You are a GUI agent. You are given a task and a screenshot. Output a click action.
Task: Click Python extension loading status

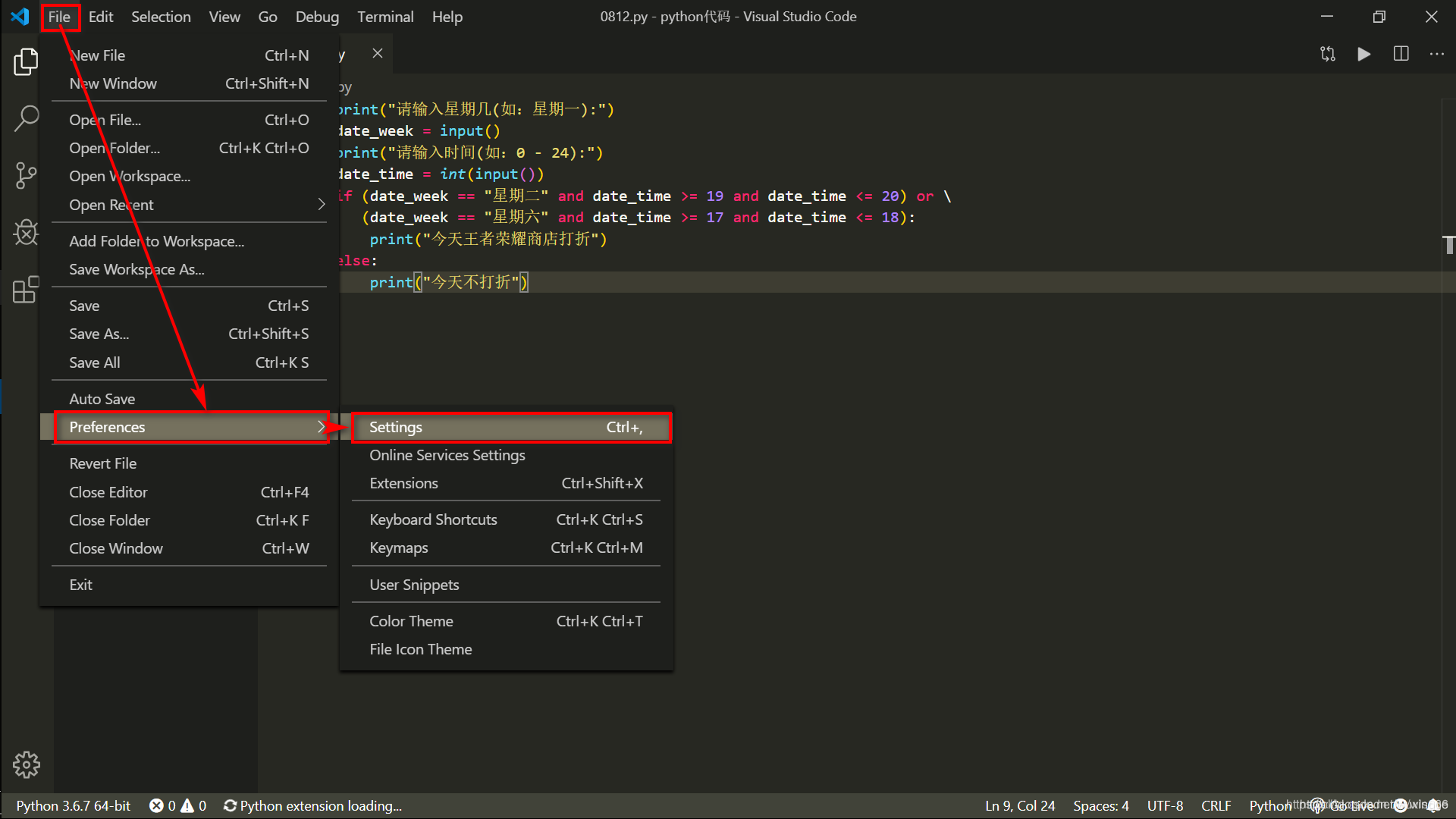click(312, 805)
